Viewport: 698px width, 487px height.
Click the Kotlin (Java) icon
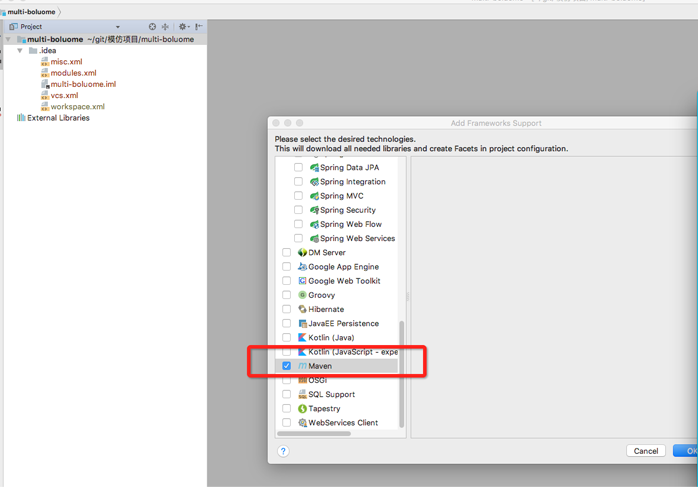coord(302,338)
